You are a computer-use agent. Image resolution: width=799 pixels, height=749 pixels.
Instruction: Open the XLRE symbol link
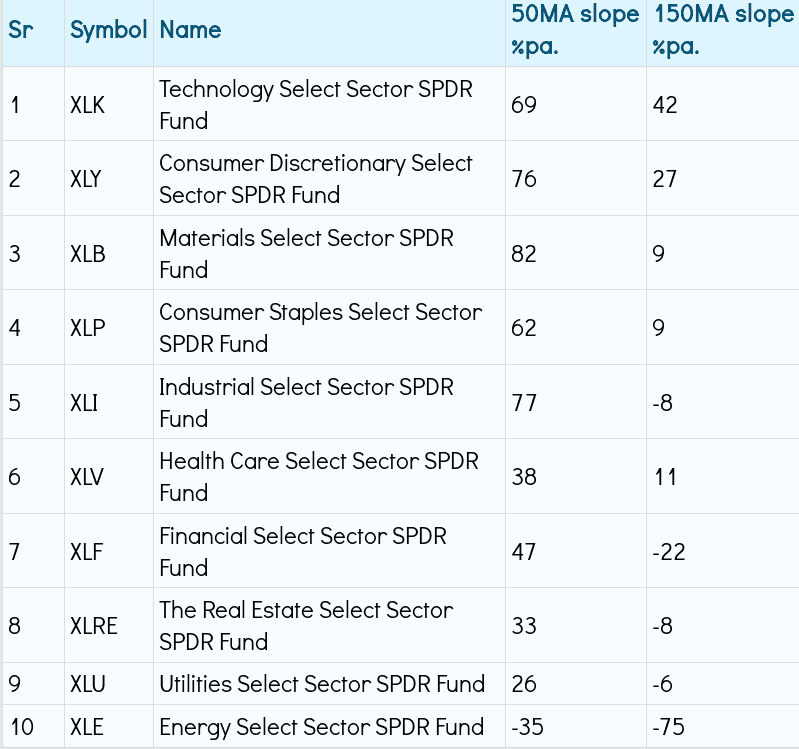tap(94, 626)
